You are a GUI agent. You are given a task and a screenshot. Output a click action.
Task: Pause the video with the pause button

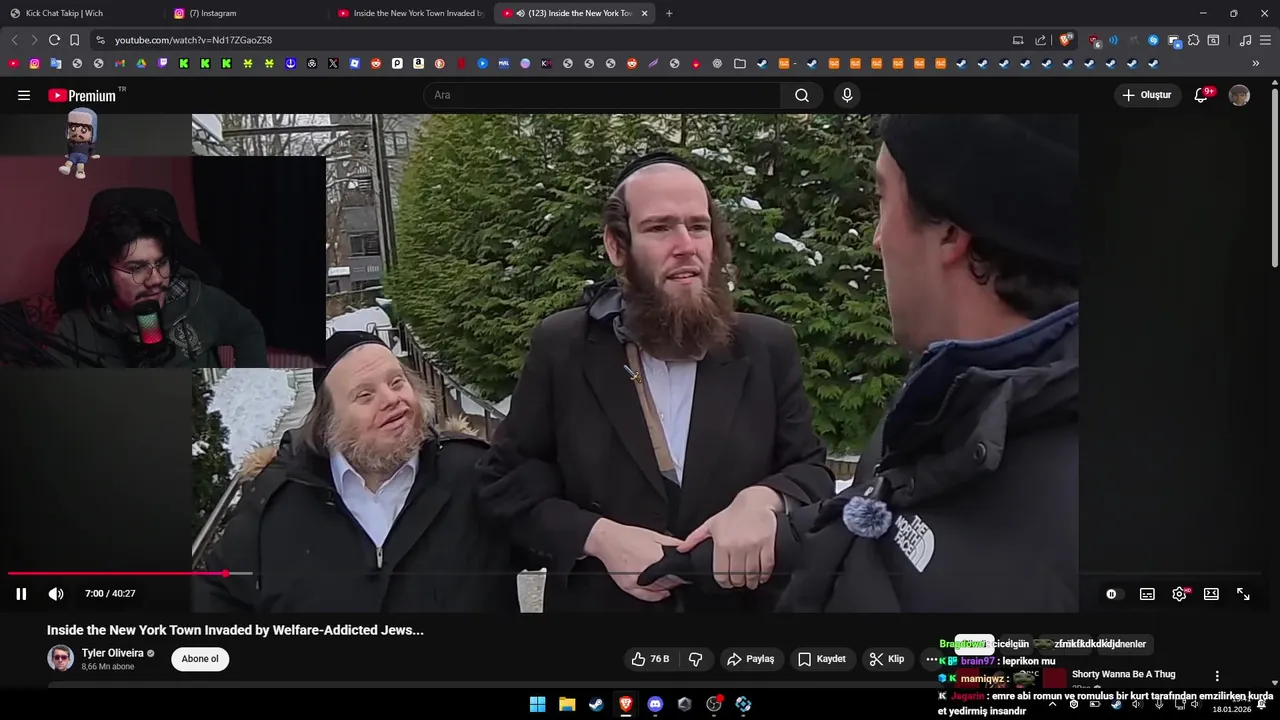(x=21, y=594)
